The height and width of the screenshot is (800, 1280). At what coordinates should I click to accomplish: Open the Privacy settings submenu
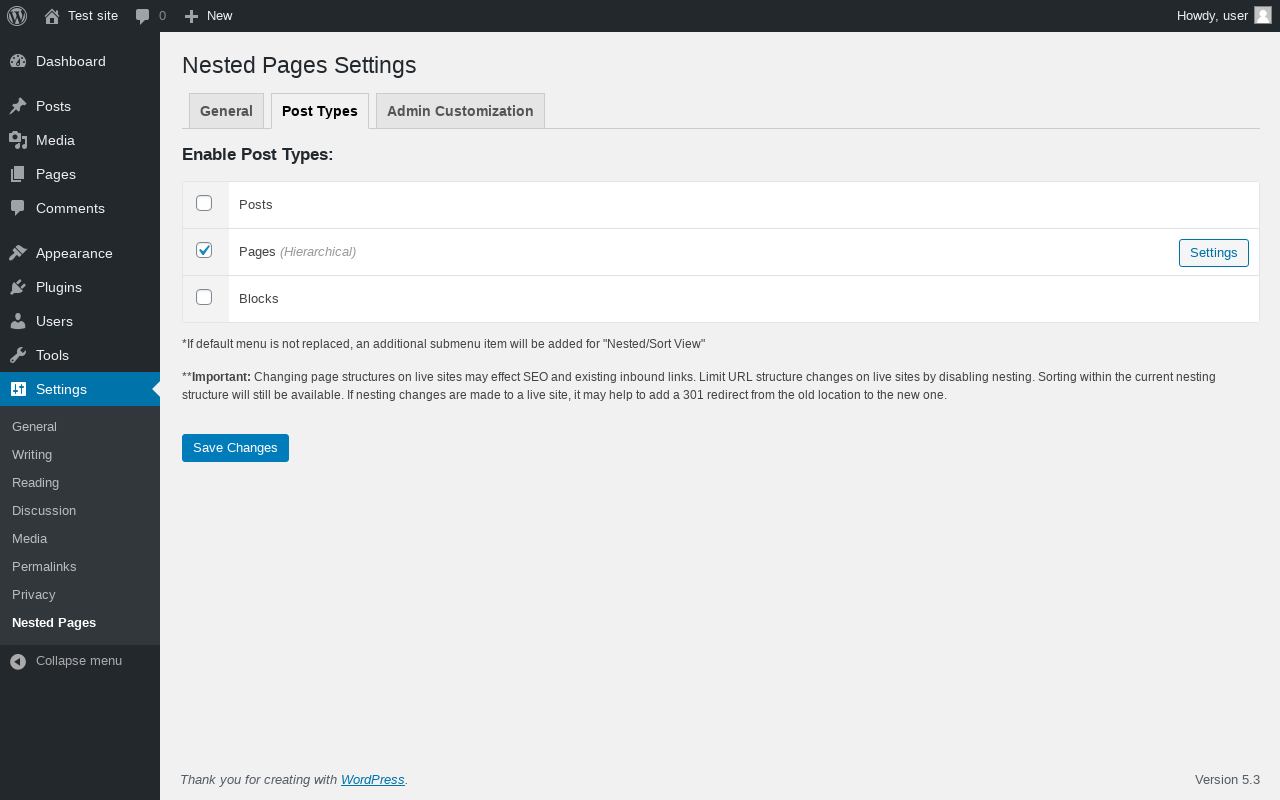(x=33, y=595)
